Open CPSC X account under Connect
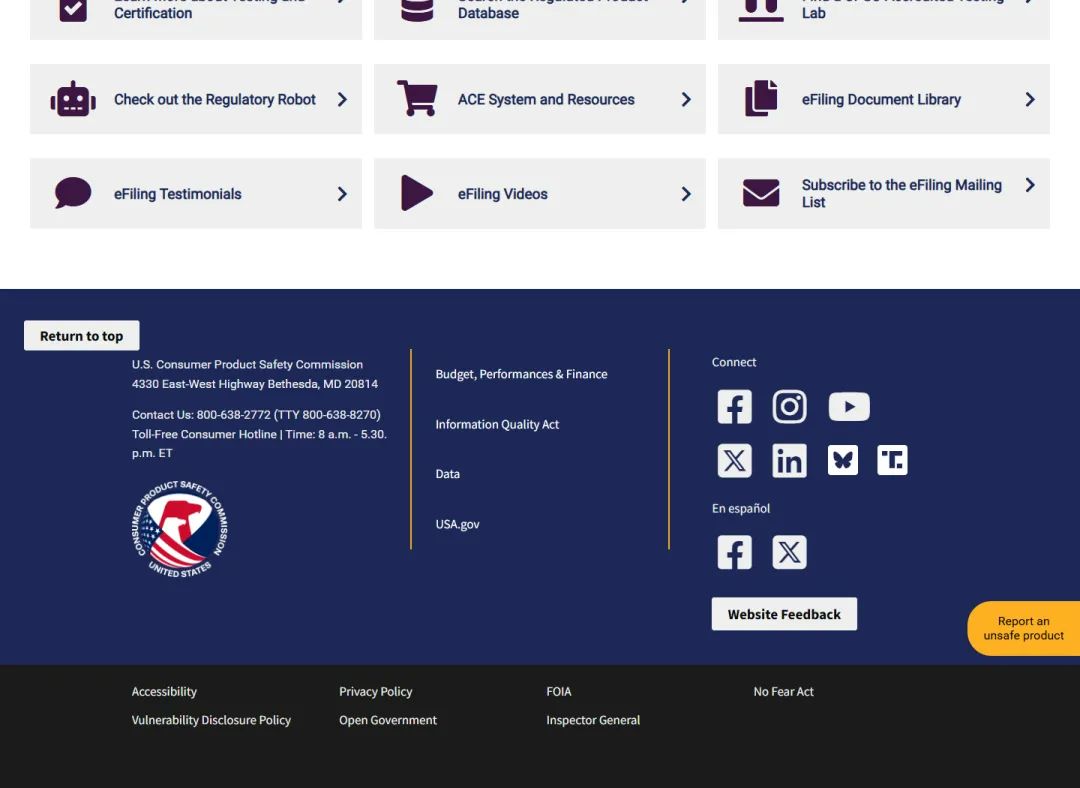Image resolution: width=1080 pixels, height=788 pixels. tap(734, 460)
